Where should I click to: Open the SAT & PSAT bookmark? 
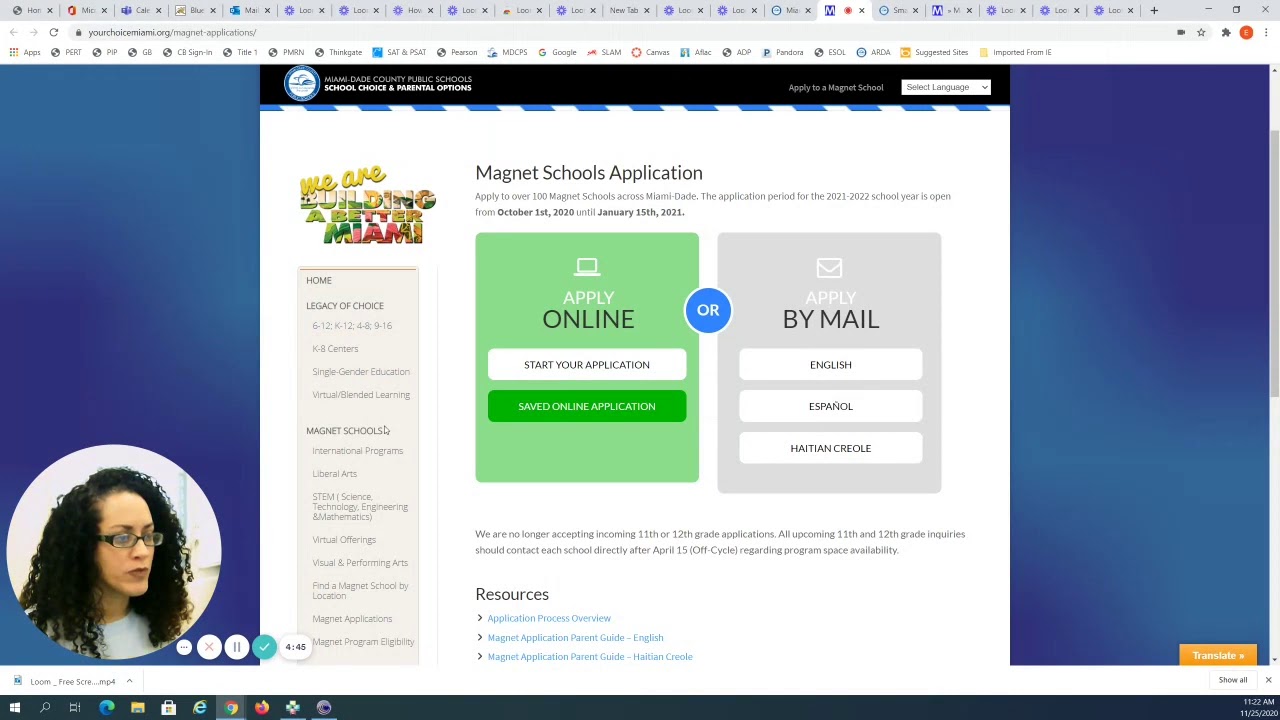(x=399, y=52)
